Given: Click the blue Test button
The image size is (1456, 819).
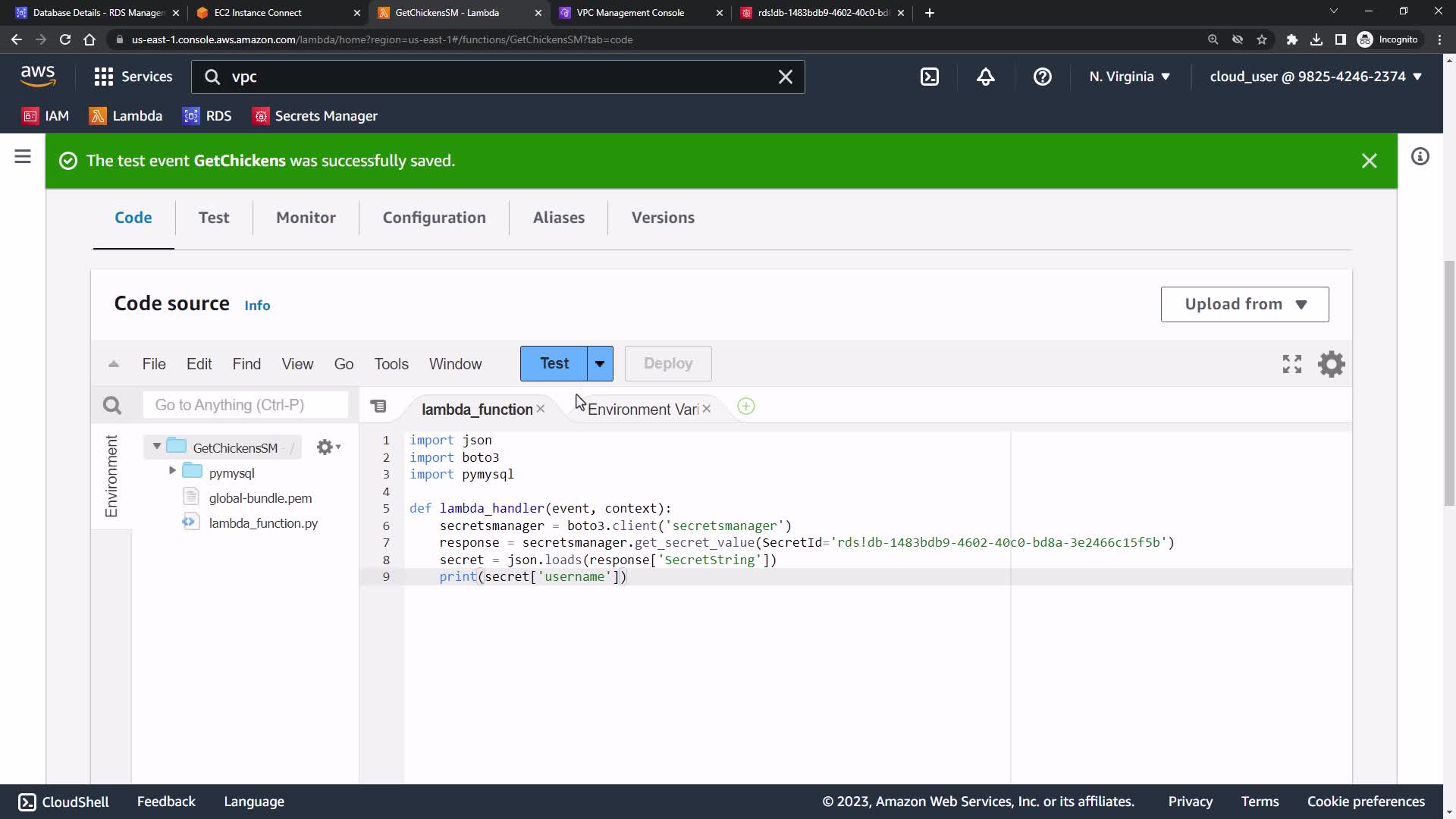Looking at the screenshot, I should (x=554, y=364).
